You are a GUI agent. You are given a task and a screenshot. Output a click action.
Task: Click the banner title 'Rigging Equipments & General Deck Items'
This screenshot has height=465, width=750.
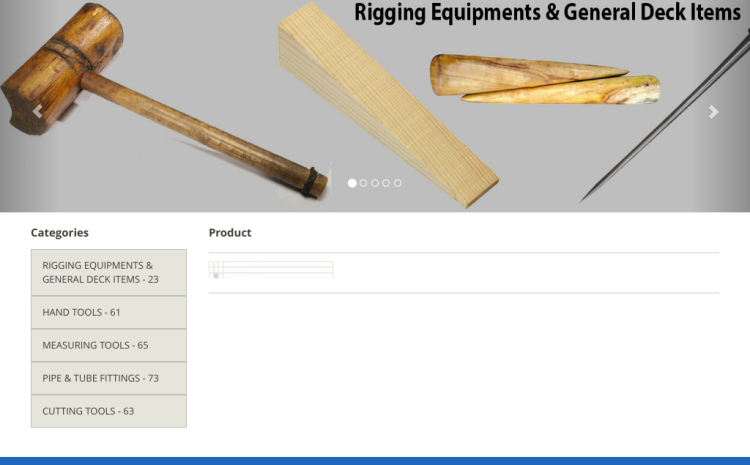tap(547, 13)
